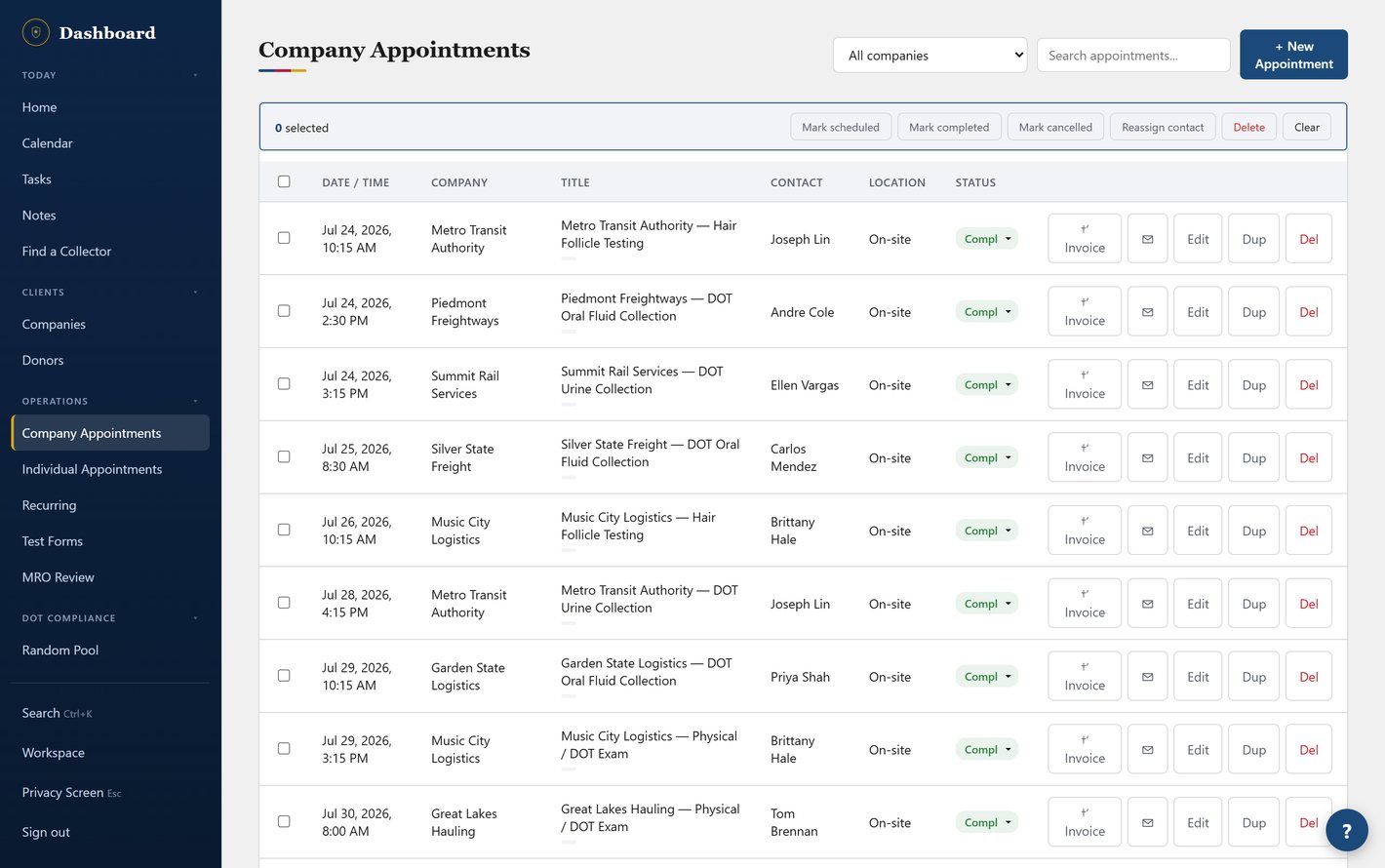This screenshot has height=868, width=1385.
Task: Sign out from the sidebar
Action: click(110, 833)
